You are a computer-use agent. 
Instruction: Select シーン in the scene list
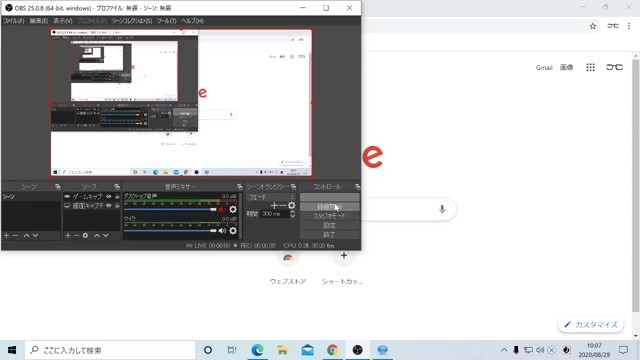pos(31,197)
